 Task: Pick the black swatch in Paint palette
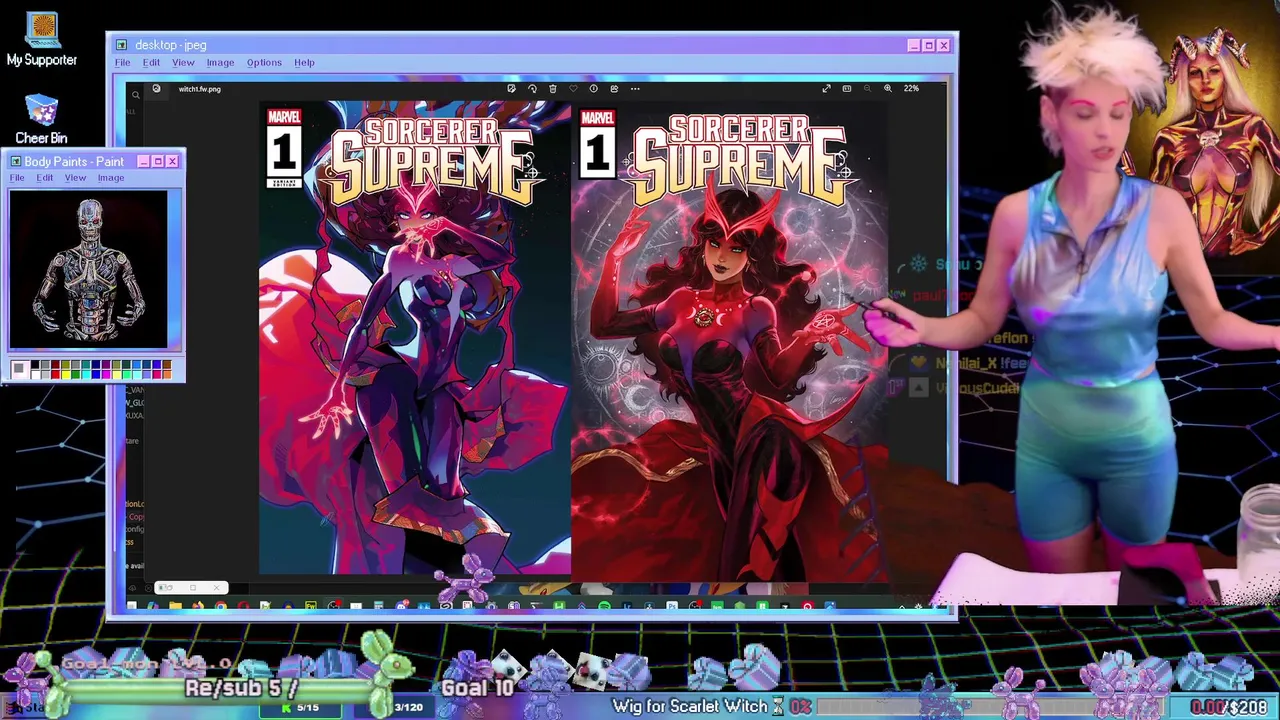pyautogui.click(x=35, y=365)
